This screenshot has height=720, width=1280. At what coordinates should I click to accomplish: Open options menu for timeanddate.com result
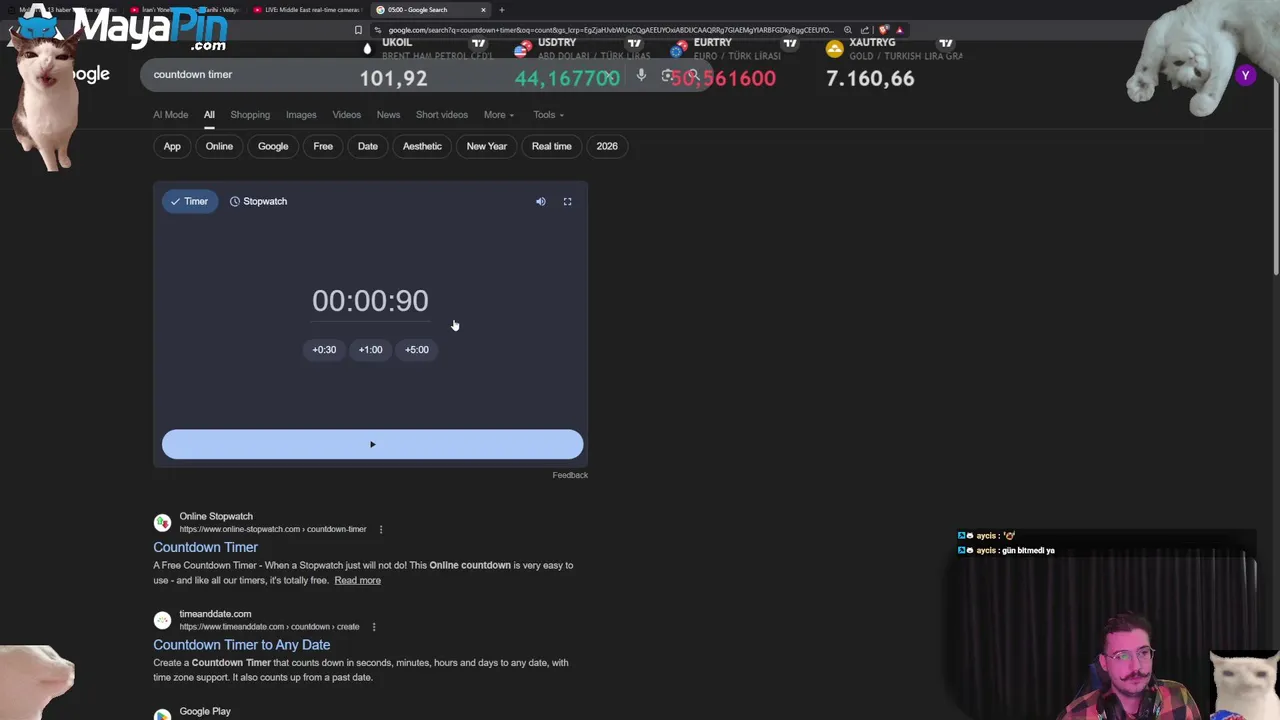pyautogui.click(x=373, y=627)
